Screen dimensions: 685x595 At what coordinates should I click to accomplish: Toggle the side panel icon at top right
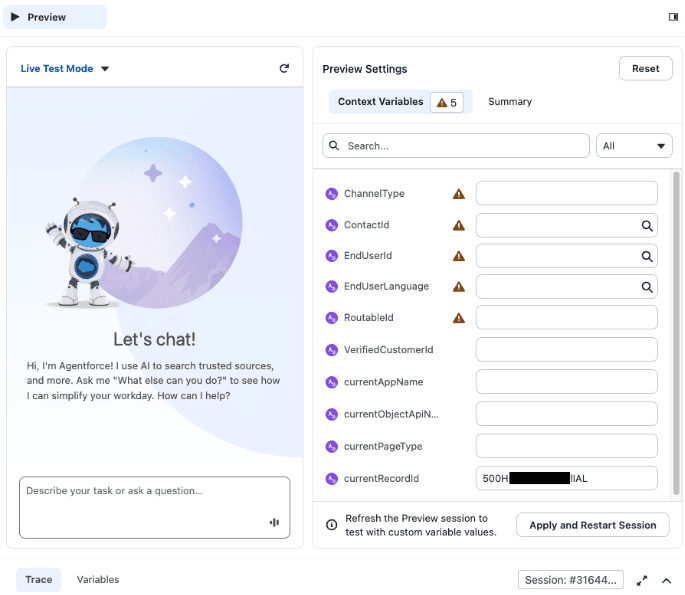(x=673, y=17)
